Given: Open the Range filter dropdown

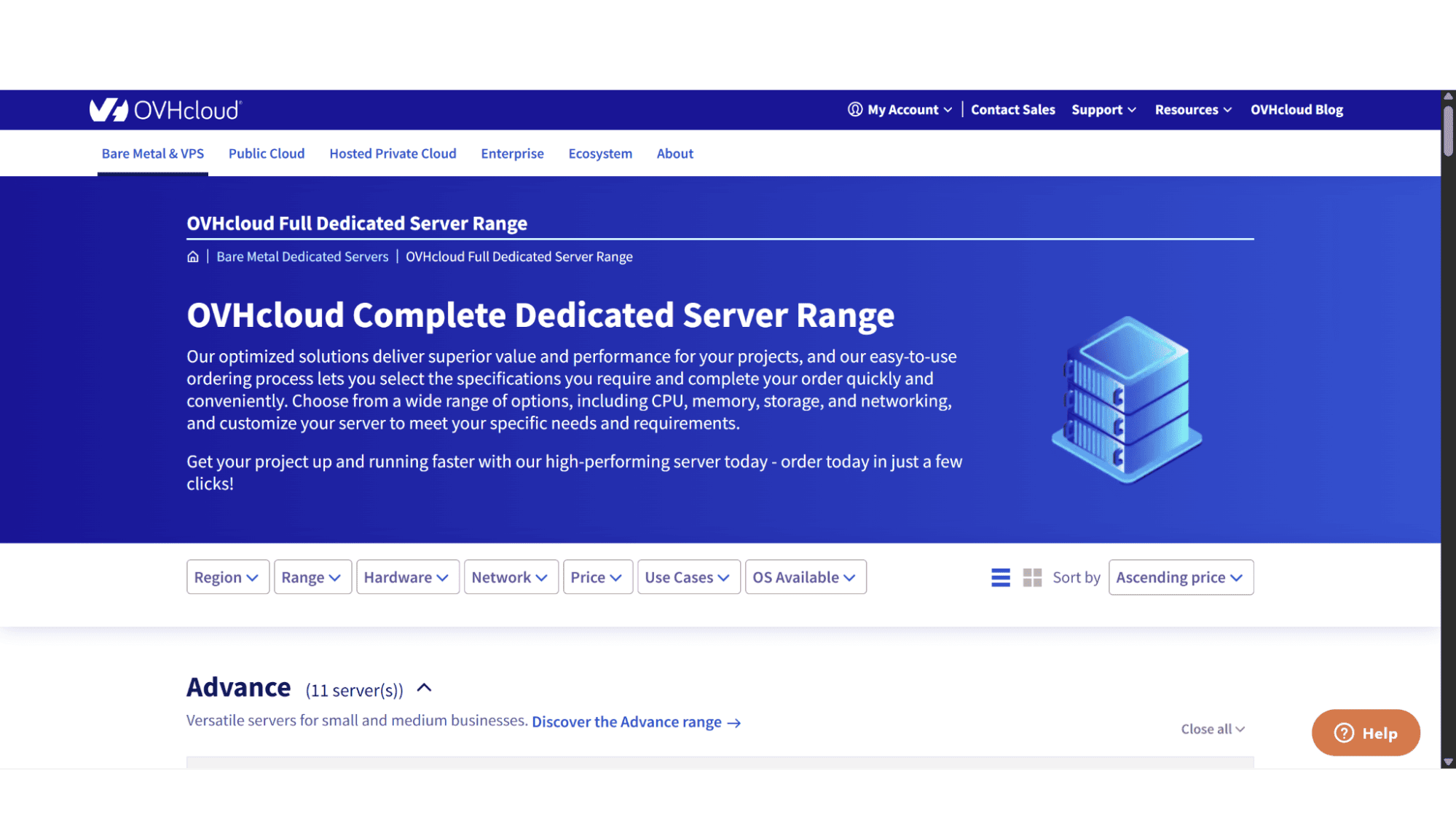Looking at the screenshot, I should [x=312, y=577].
